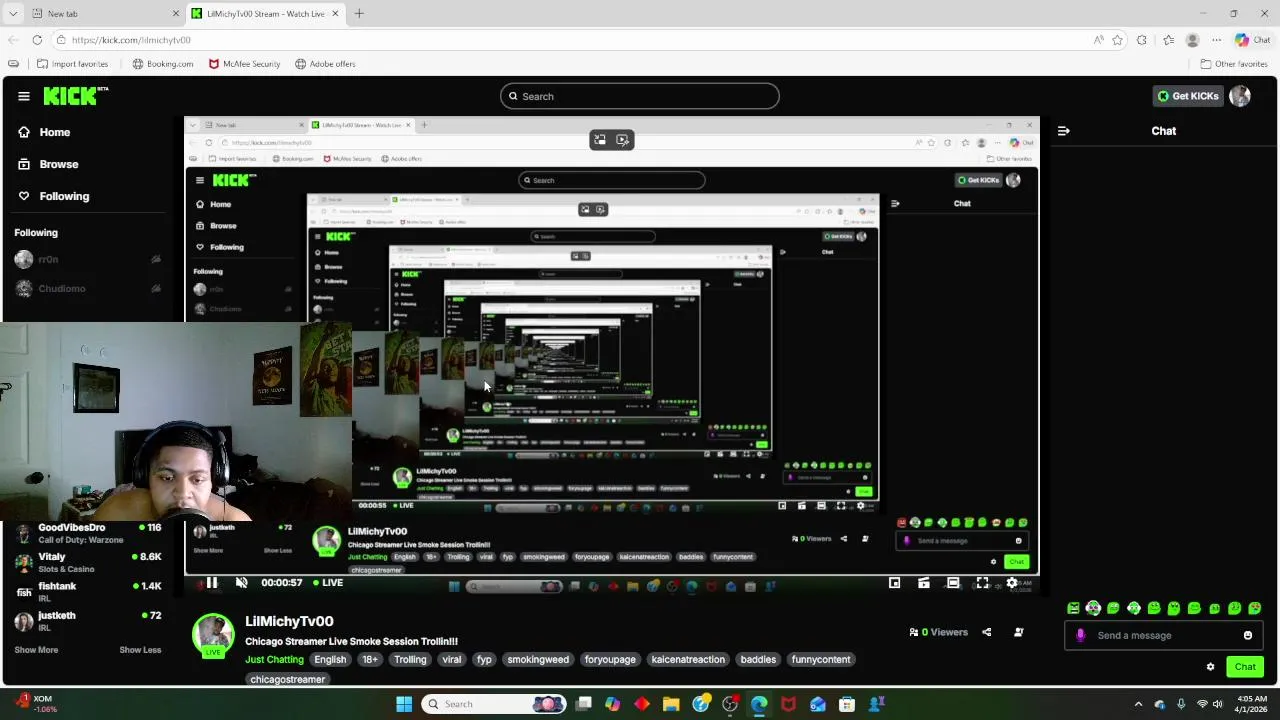1280x720 pixels.
Task: Open the Adobe offers bookmark
Action: click(x=325, y=64)
